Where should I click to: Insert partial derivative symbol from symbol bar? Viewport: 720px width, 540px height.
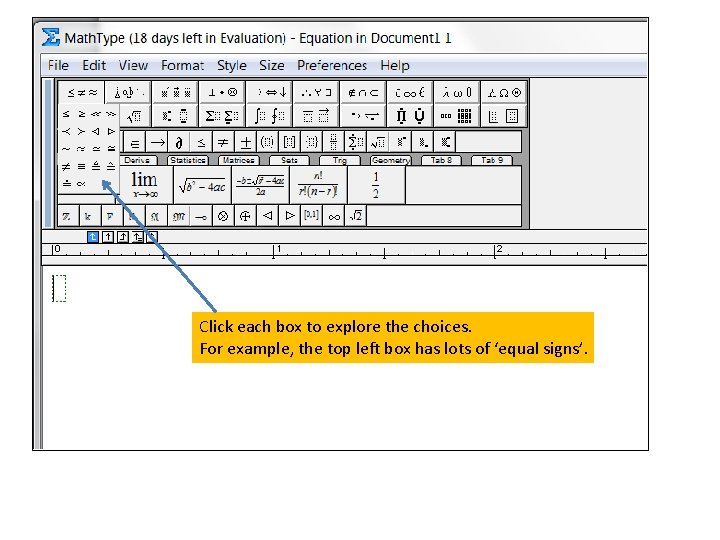[179, 142]
